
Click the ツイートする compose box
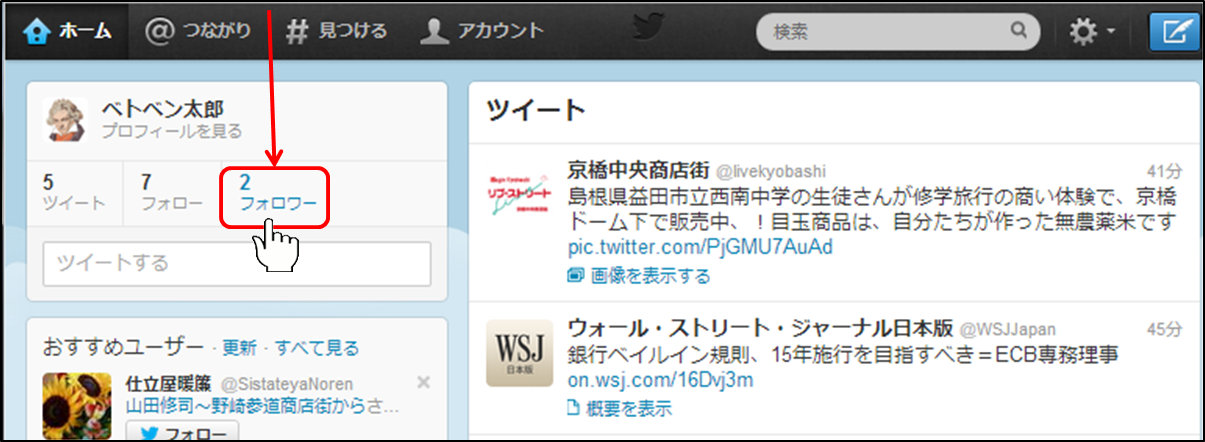[x=236, y=264]
